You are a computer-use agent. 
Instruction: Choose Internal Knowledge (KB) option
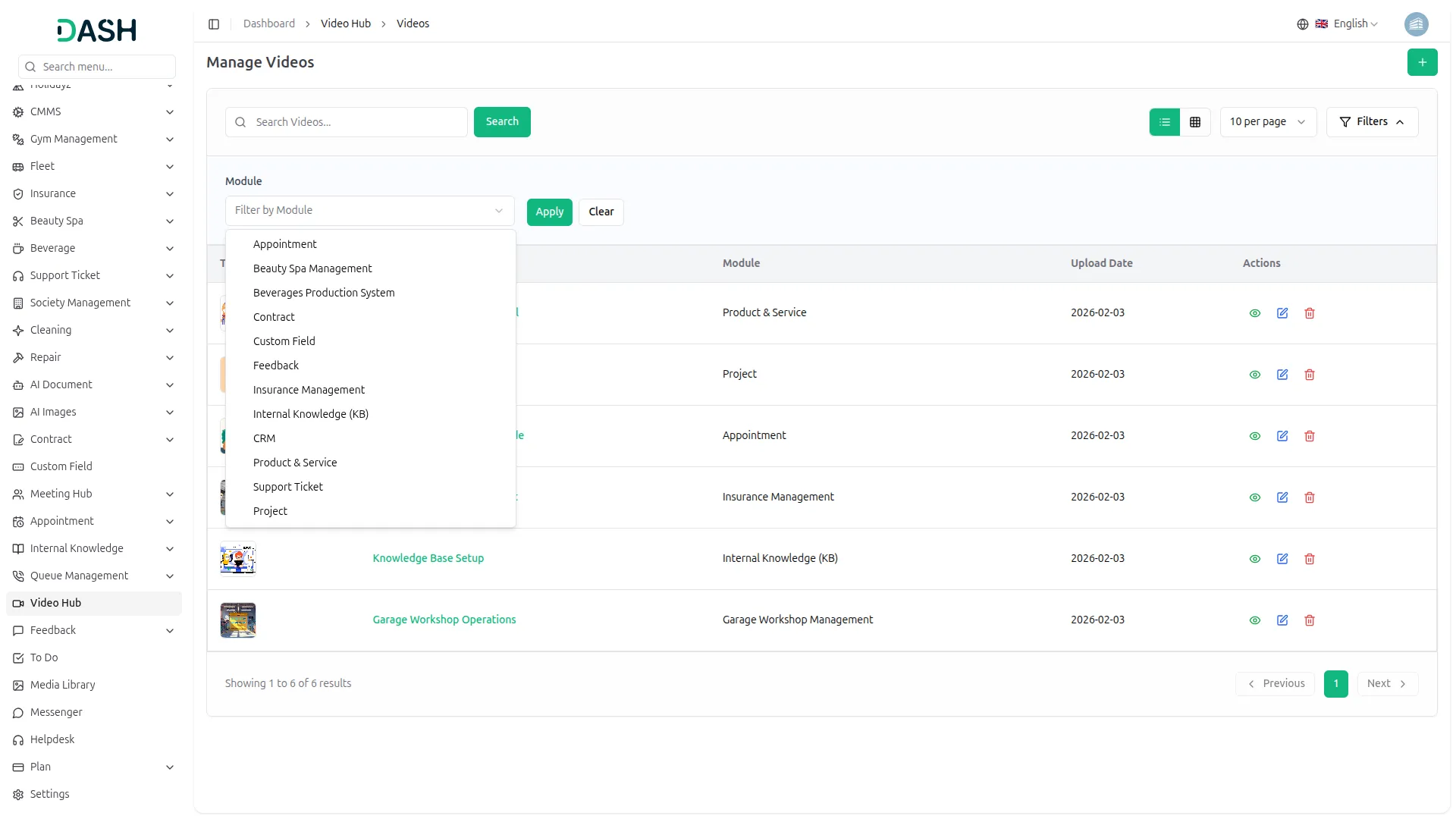pos(311,414)
